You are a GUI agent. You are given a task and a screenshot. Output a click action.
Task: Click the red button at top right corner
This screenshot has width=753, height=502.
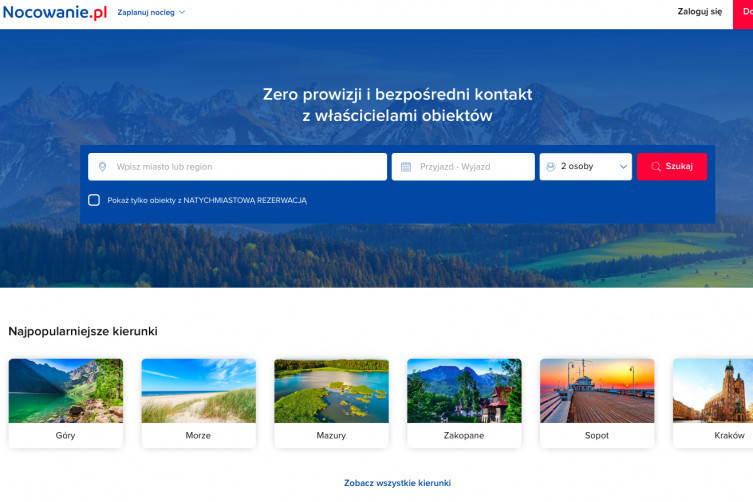click(743, 13)
